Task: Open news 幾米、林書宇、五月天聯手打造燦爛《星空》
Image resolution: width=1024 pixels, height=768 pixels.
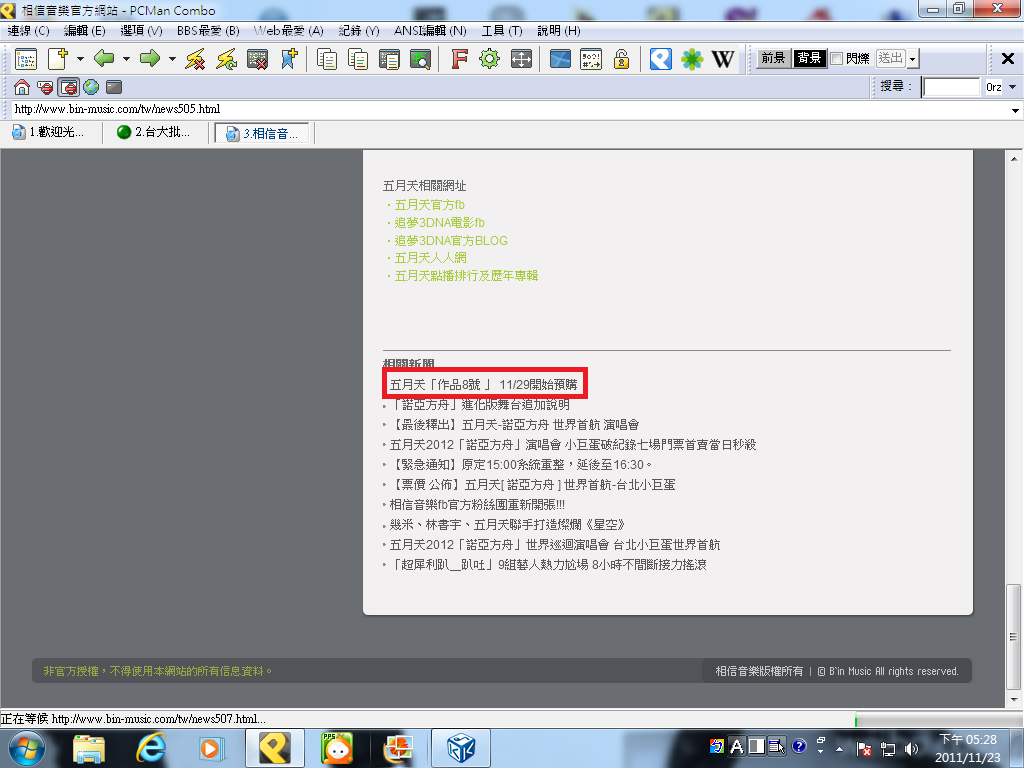Action: point(507,524)
